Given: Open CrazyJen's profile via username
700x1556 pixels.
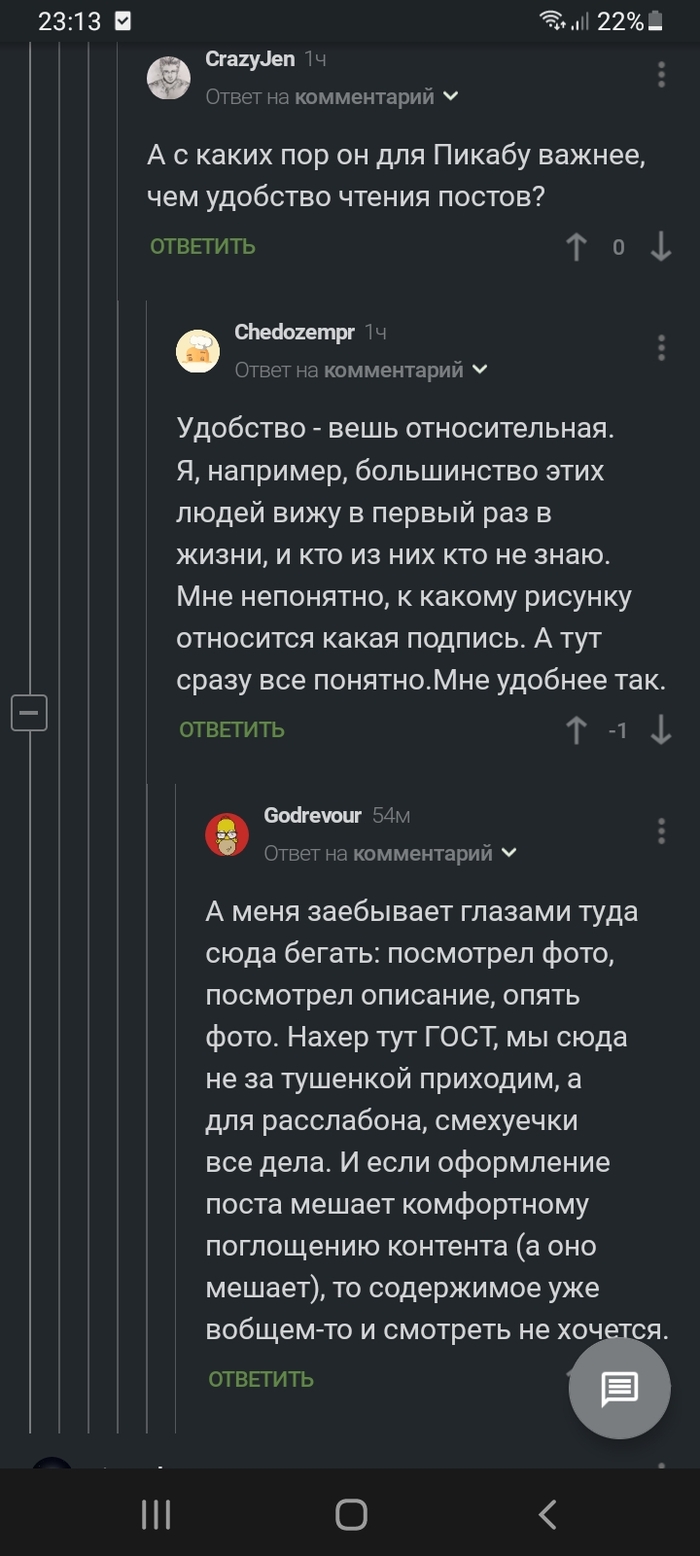Looking at the screenshot, I should [x=249, y=59].
